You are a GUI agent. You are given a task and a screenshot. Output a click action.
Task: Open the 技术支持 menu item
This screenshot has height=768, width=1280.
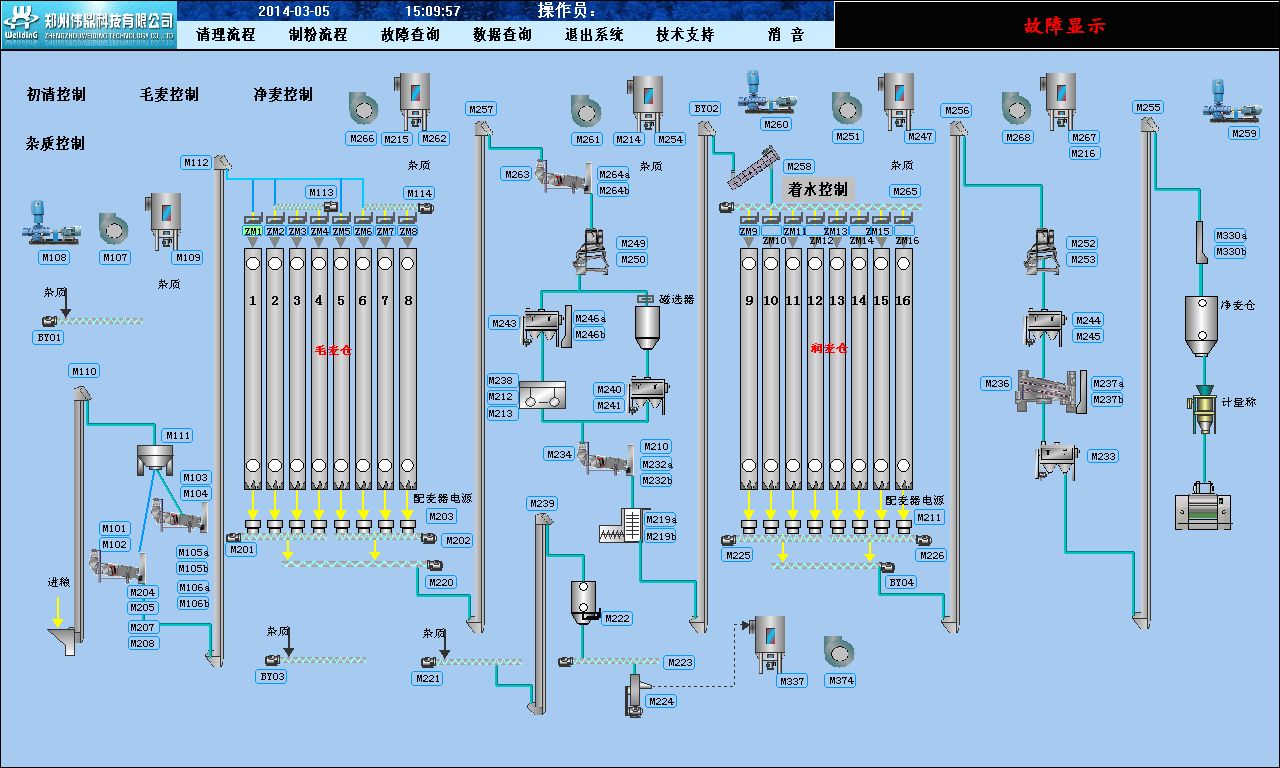tap(686, 35)
